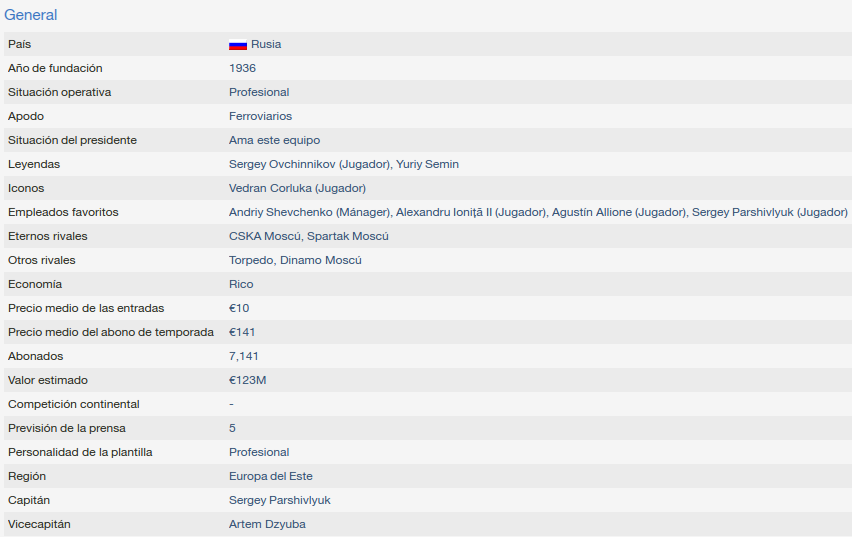852x537 pixels.
Task: Select the founding year value 1936
Action: coord(242,68)
